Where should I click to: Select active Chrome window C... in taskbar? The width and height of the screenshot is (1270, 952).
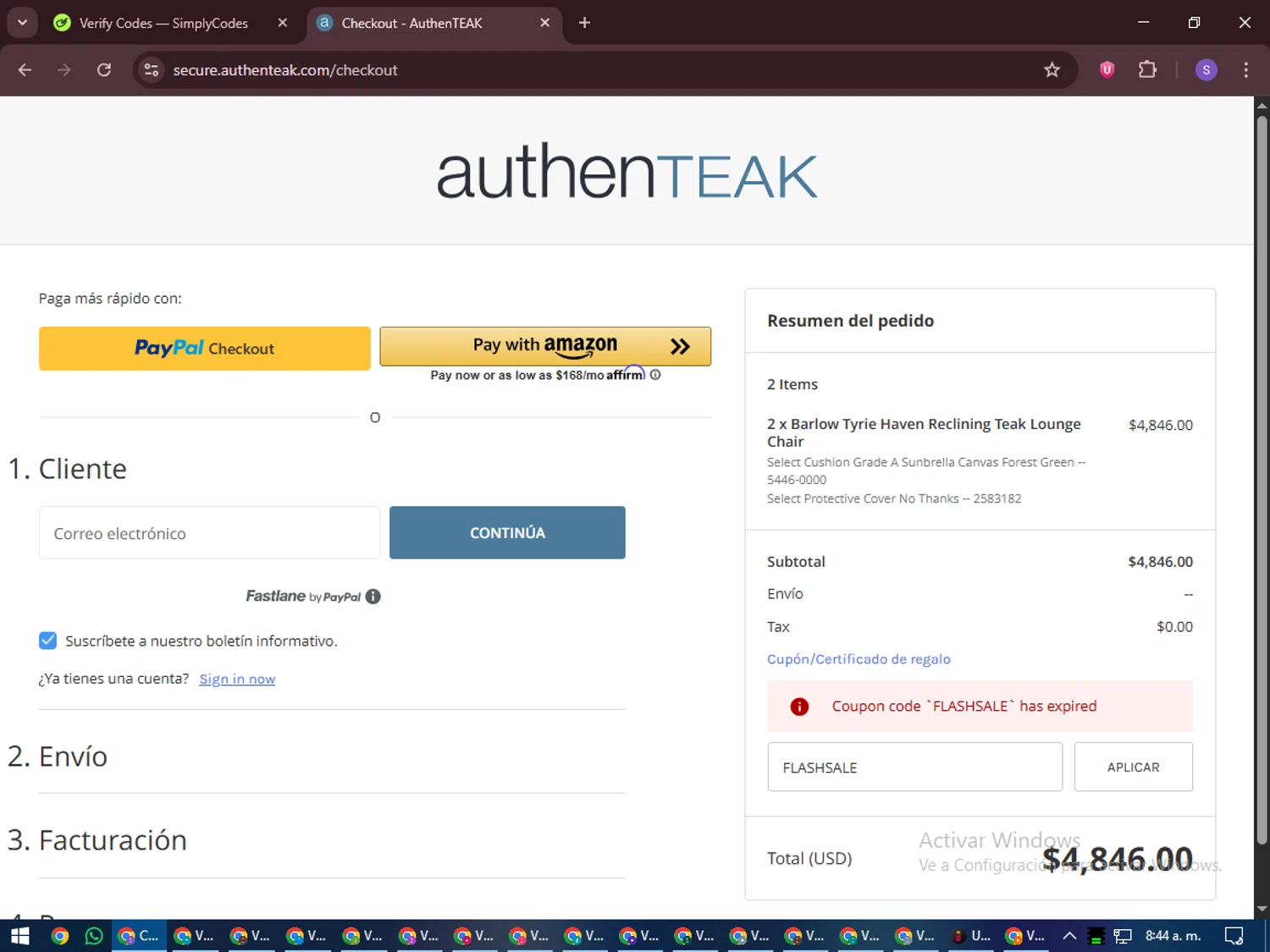(139, 936)
